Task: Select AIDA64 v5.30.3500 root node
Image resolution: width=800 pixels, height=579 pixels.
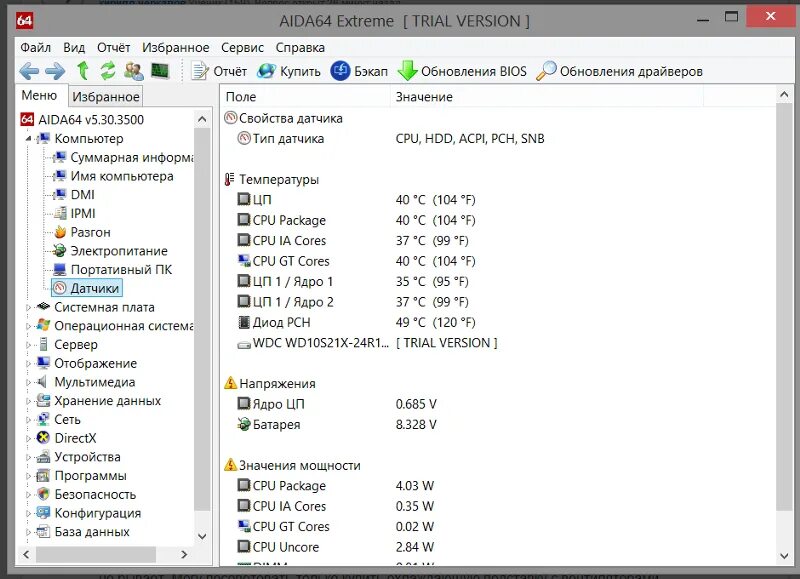Action: click(82, 120)
